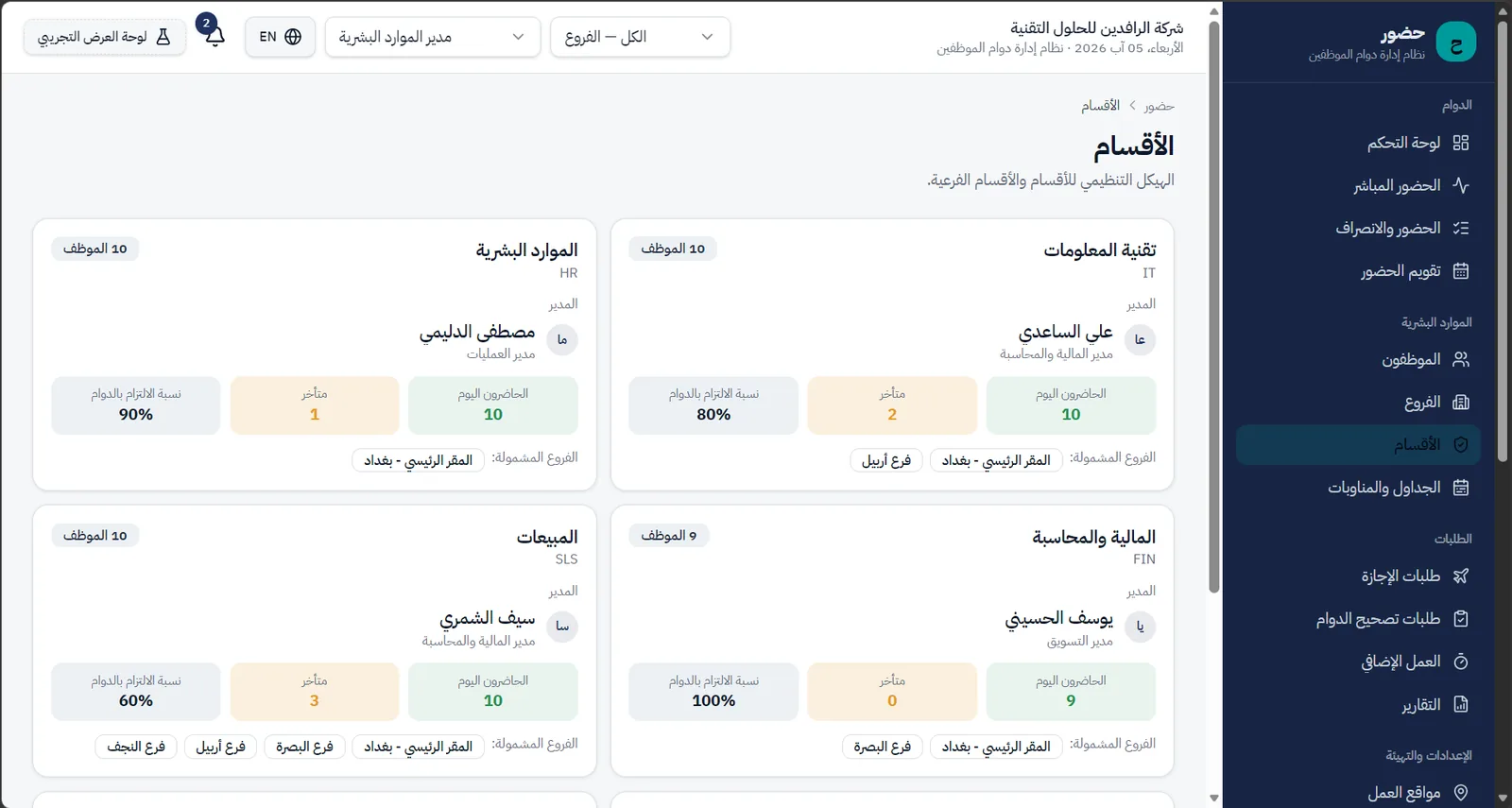Screen dimensions: 1512x808
Task: Click the الحضور المباشر pulse icon
Action: click(x=1461, y=185)
